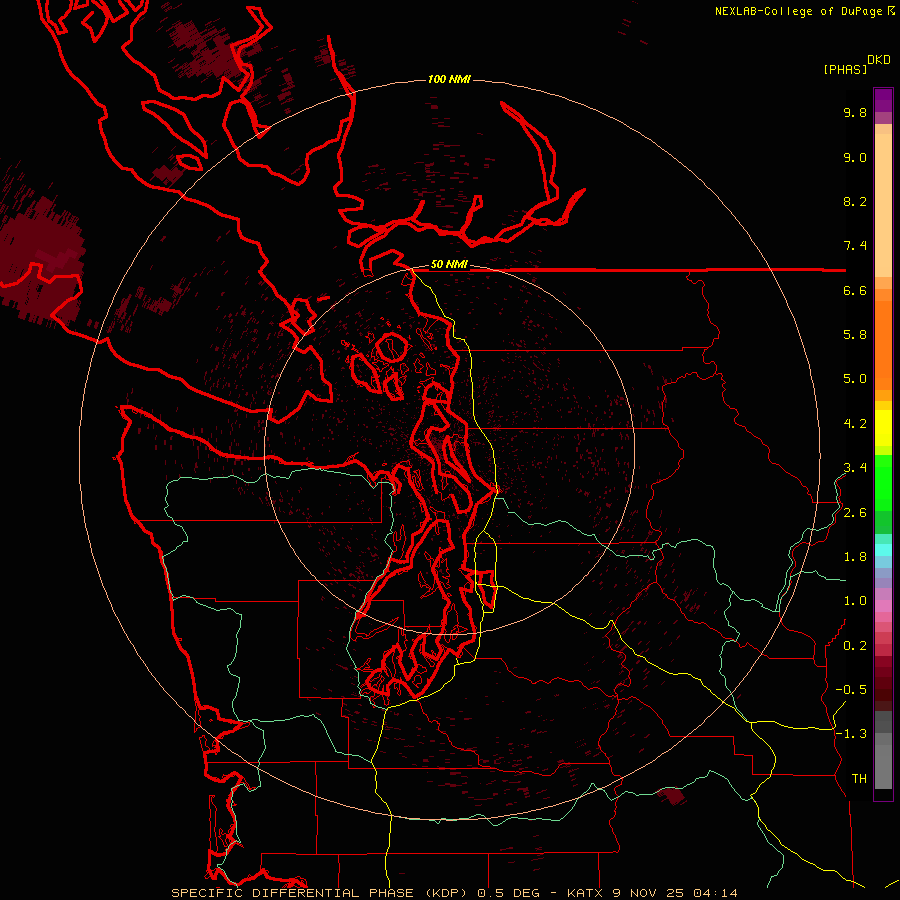
Task: Click the 1.0 scale value
Action: [x=855, y=601]
